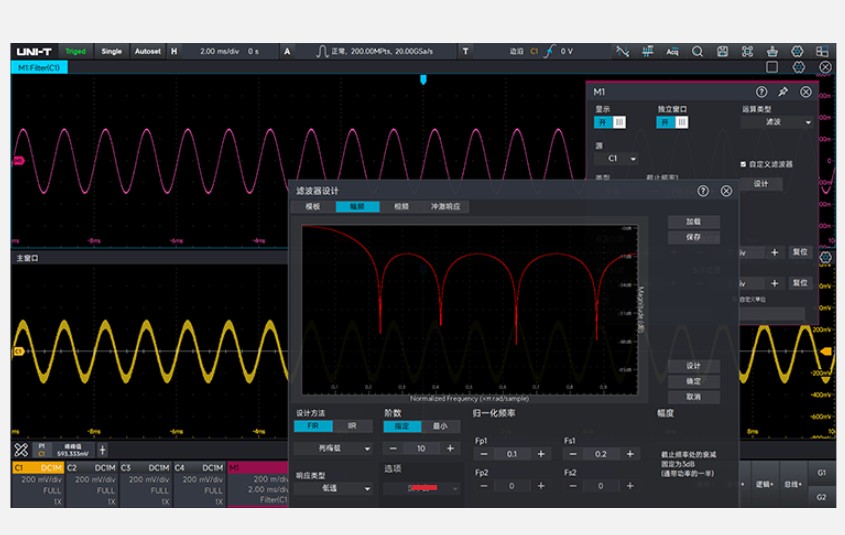Pin the M1 math panel

coord(783,92)
